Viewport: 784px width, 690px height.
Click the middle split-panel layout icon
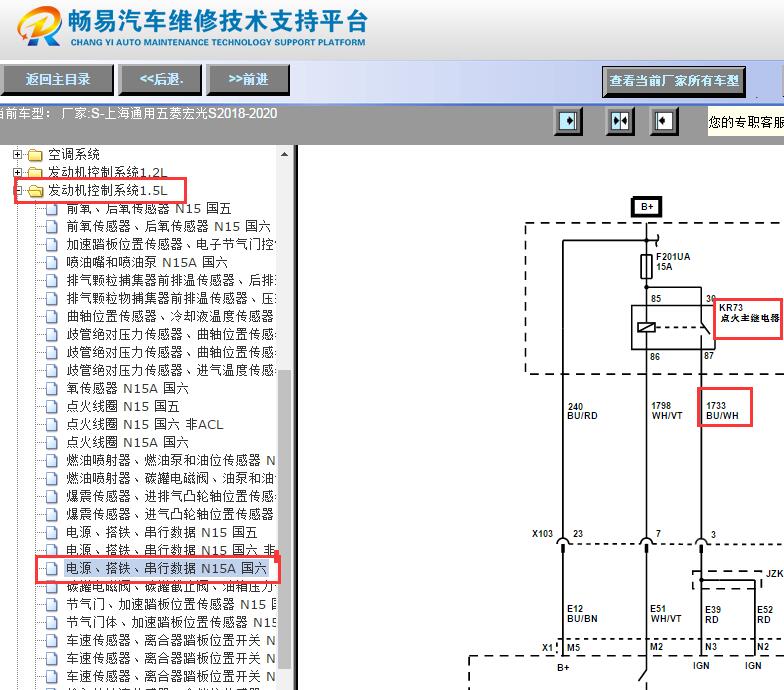tap(620, 122)
